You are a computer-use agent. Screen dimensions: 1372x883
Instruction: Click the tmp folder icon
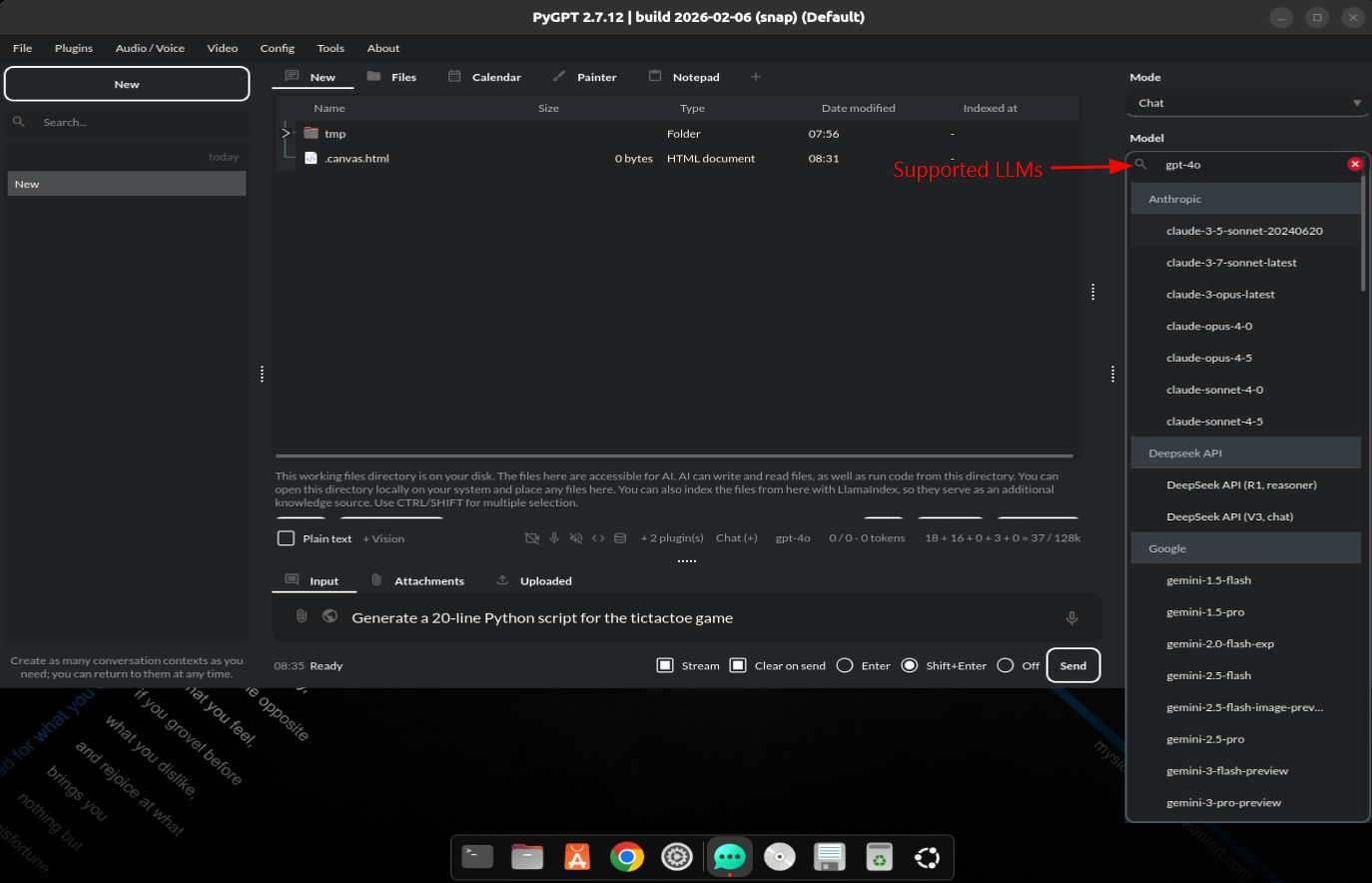click(x=311, y=133)
